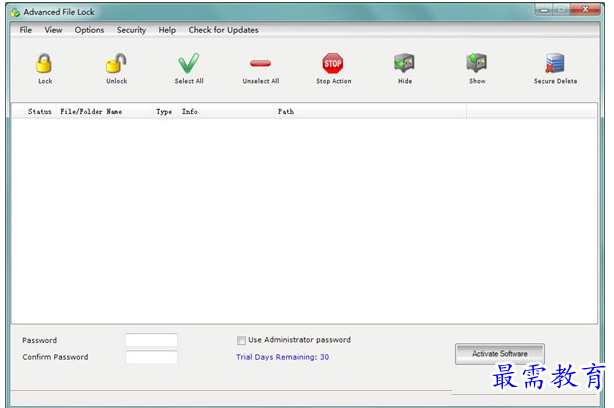Click the Unselect All red minus icon
The height and width of the screenshot is (408, 614).
pos(260,63)
